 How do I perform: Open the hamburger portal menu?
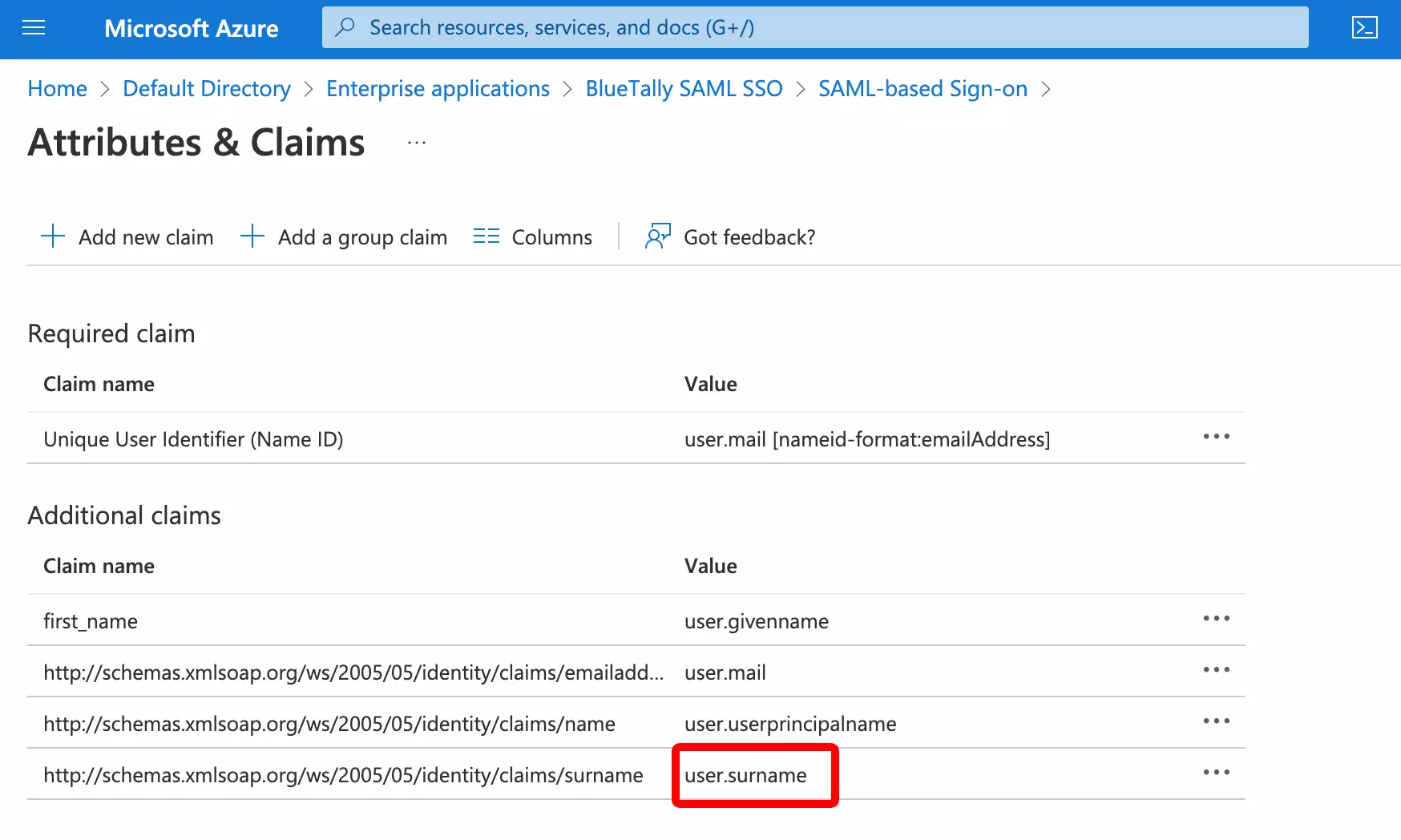point(34,28)
